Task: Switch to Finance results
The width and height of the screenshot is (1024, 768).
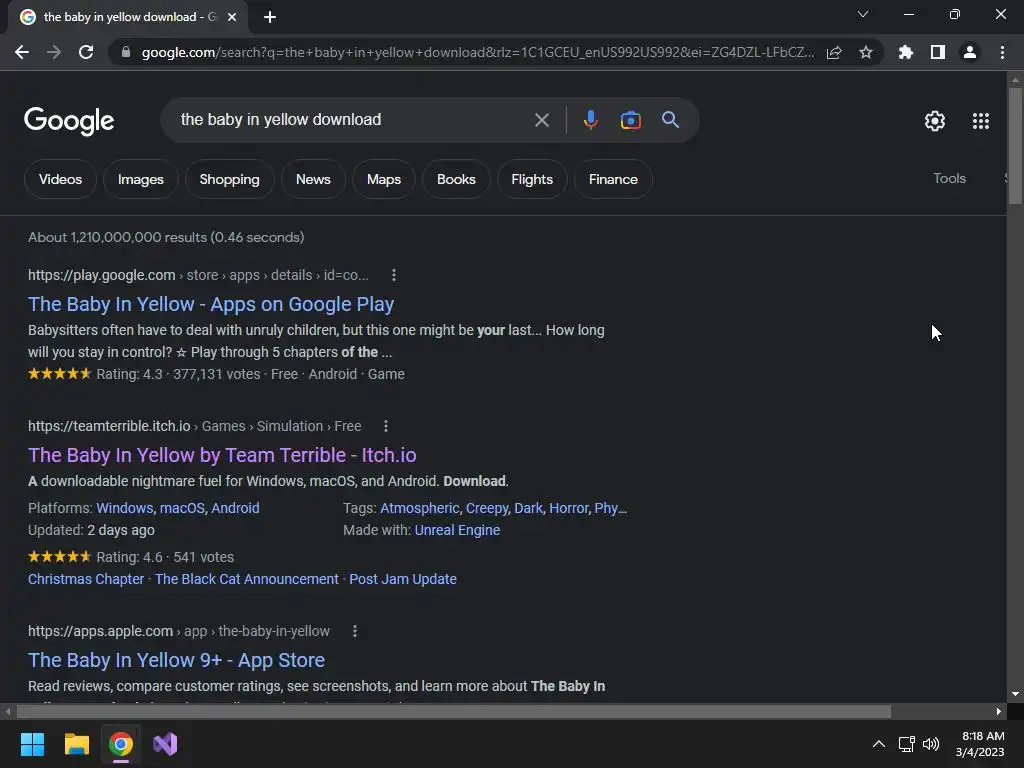Action: (x=613, y=179)
